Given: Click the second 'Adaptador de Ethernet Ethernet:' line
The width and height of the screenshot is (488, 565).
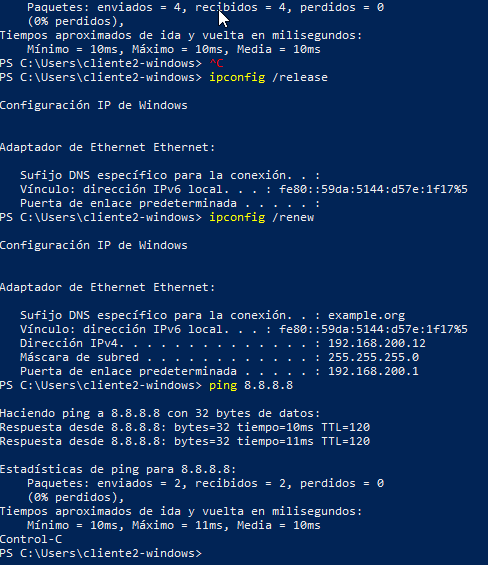Looking at the screenshot, I should point(107,287).
